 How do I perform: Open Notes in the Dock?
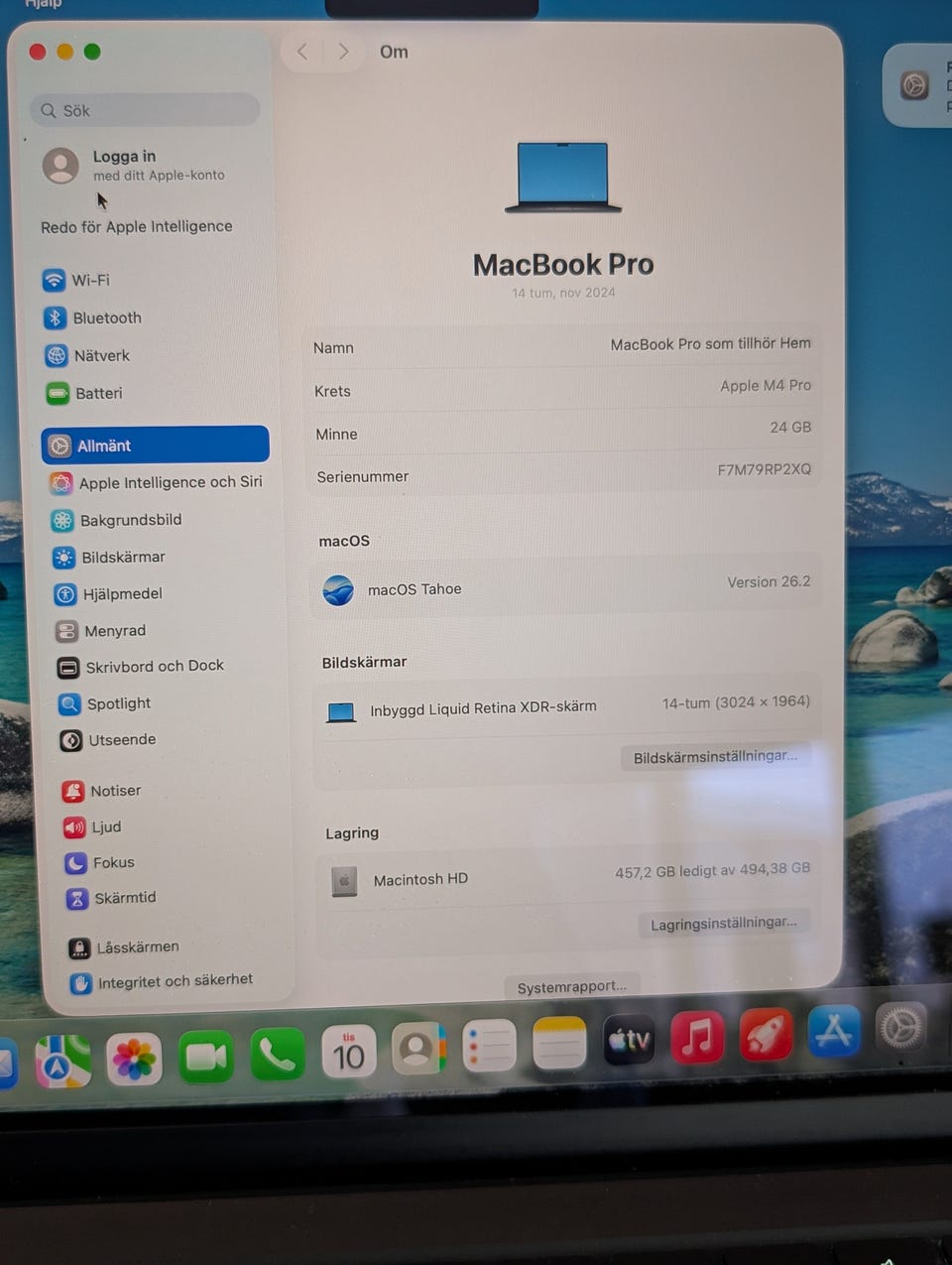(559, 1044)
